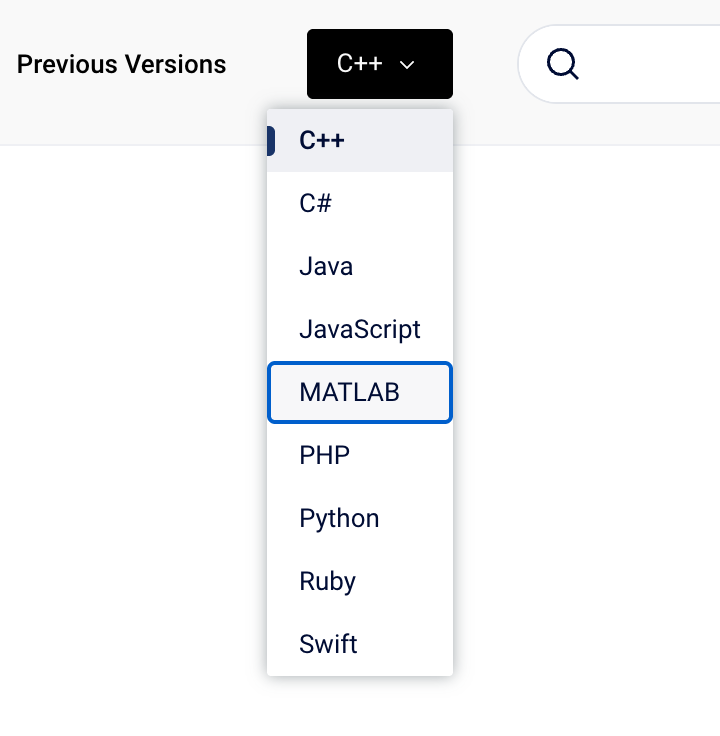This screenshot has width=720, height=736.
Task: Select the focused MATLAB option
Action: [x=360, y=392]
